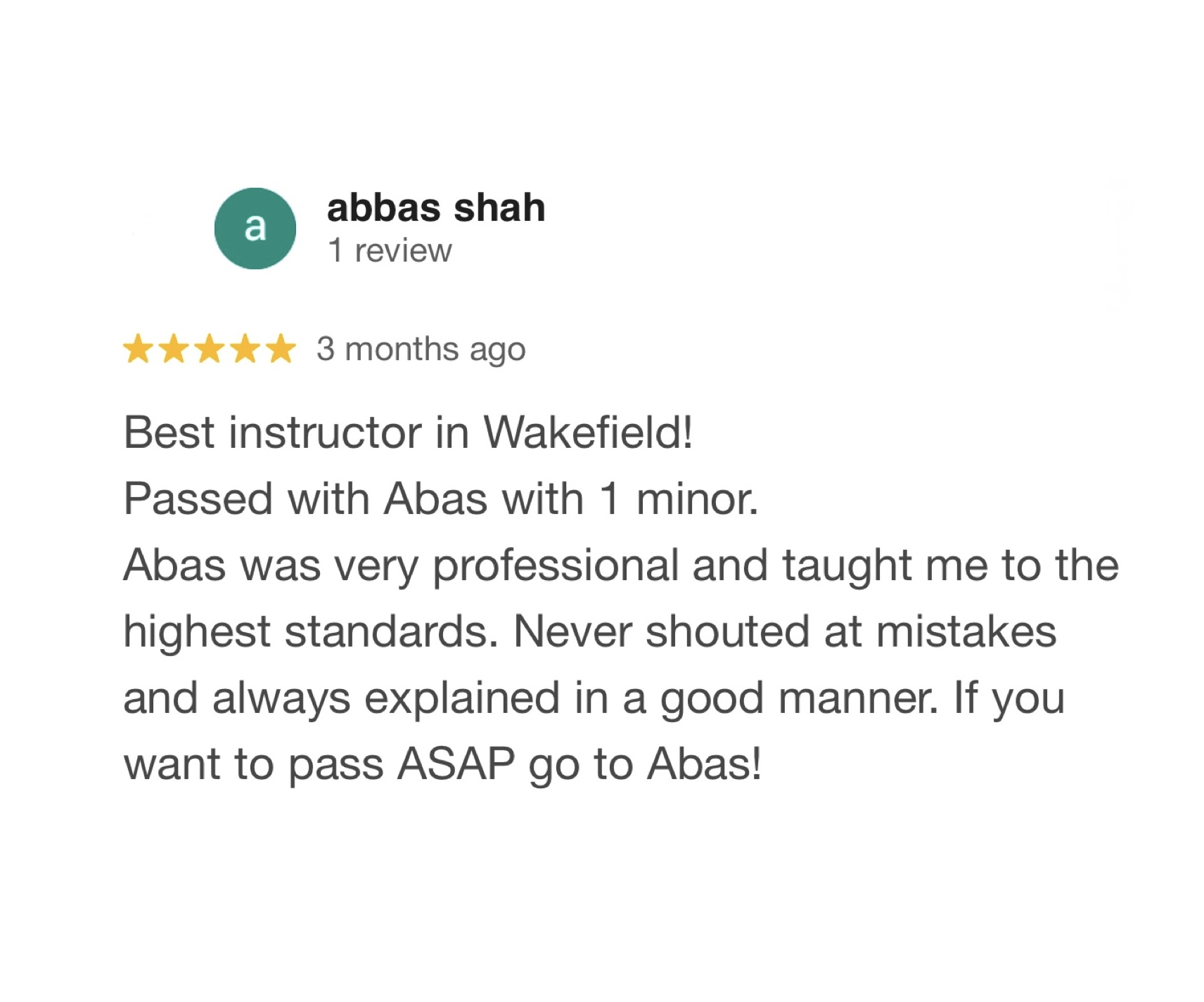Viewport: 1204px width, 1002px height.
Task: Click the phrase "Passed with Abas"
Action: coord(305,499)
